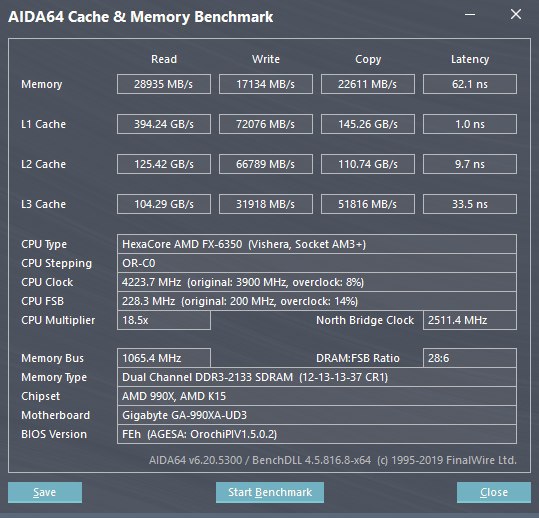The width and height of the screenshot is (539, 518).
Task: Click the AIDA64 Cache & Memory Benchmark title
Action: point(141,17)
